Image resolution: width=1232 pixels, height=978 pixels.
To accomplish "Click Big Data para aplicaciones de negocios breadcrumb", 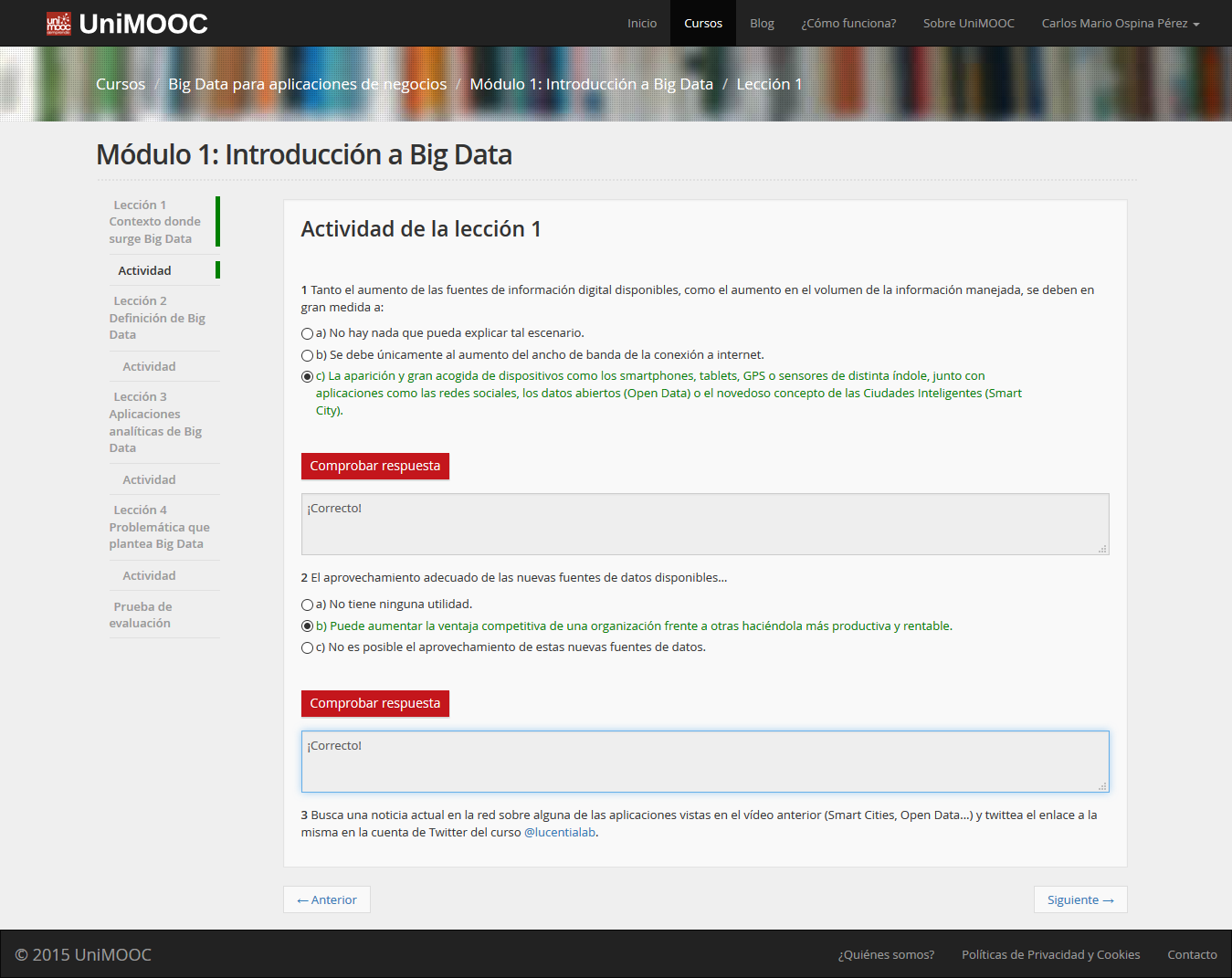I will click(307, 84).
